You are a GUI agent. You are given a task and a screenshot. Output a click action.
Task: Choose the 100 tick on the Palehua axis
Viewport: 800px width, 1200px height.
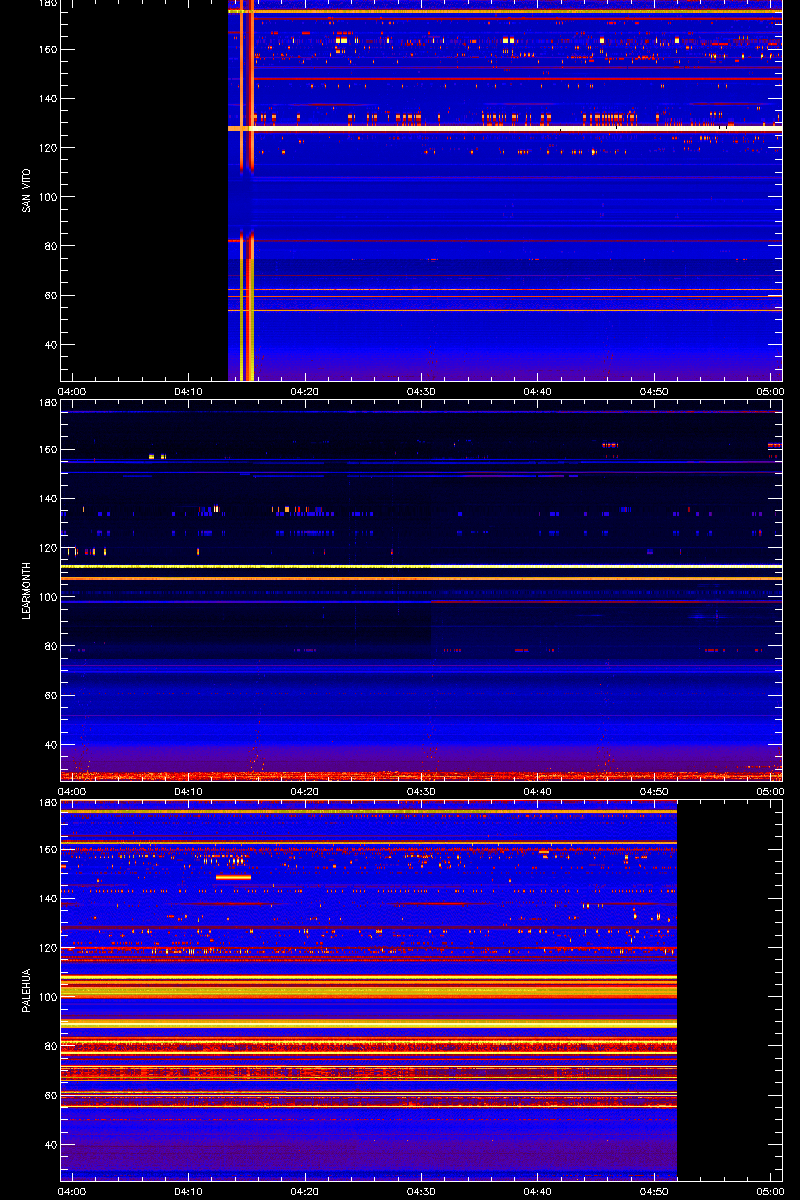click(47, 997)
